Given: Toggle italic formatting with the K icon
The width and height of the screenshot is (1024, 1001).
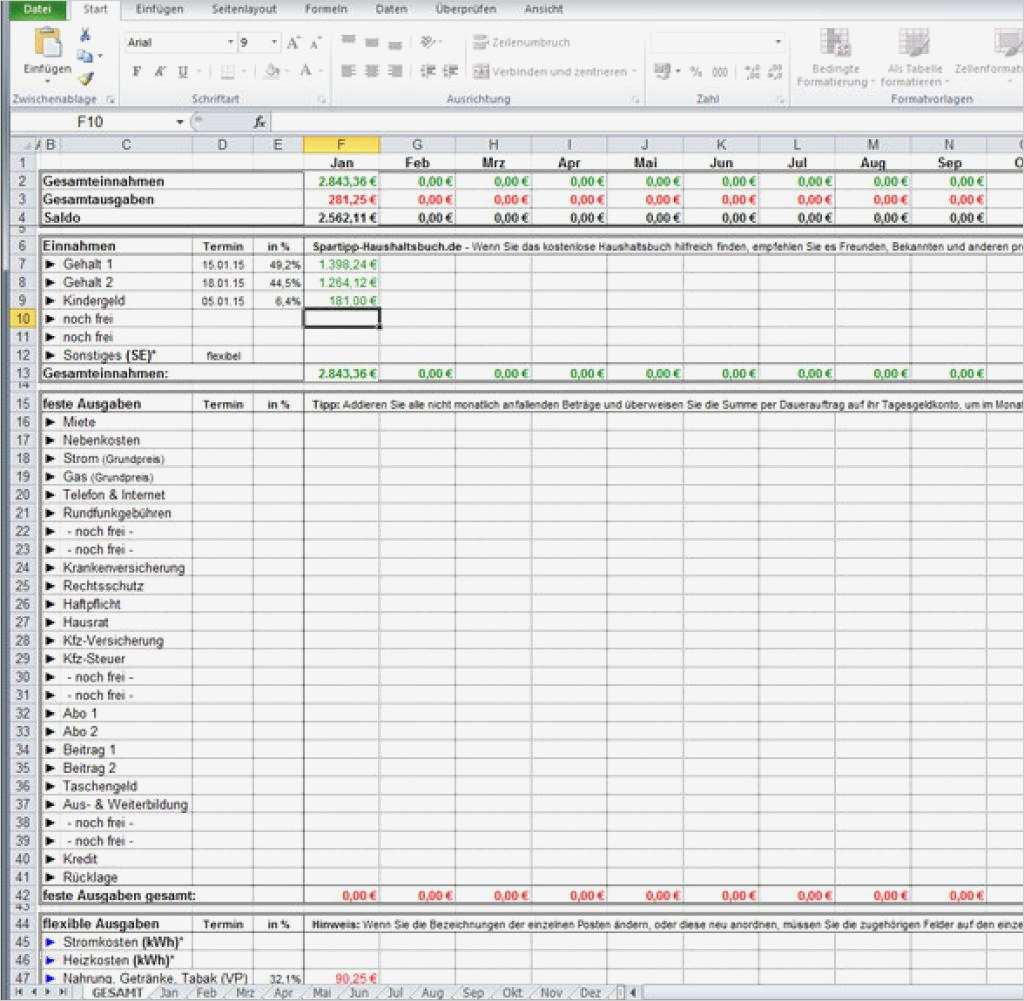Looking at the screenshot, I should point(158,71).
